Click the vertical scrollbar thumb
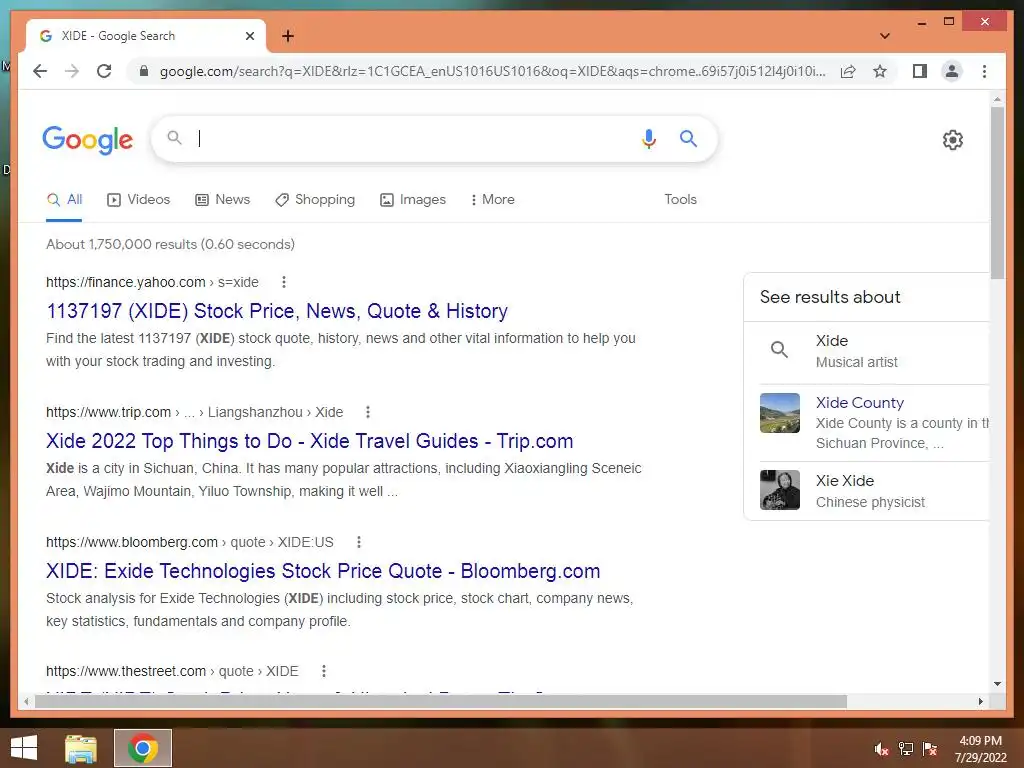Image resolution: width=1024 pixels, height=768 pixels. [x=997, y=193]
